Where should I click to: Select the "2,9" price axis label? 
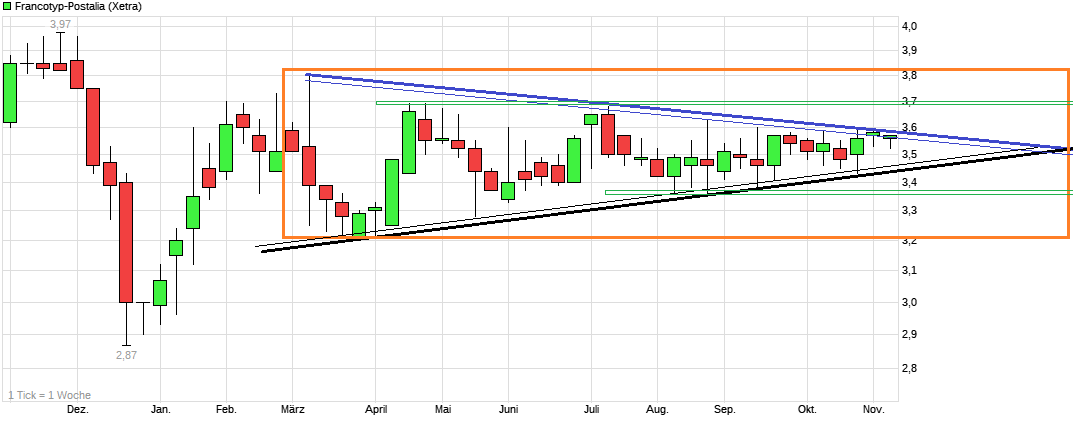909,334
